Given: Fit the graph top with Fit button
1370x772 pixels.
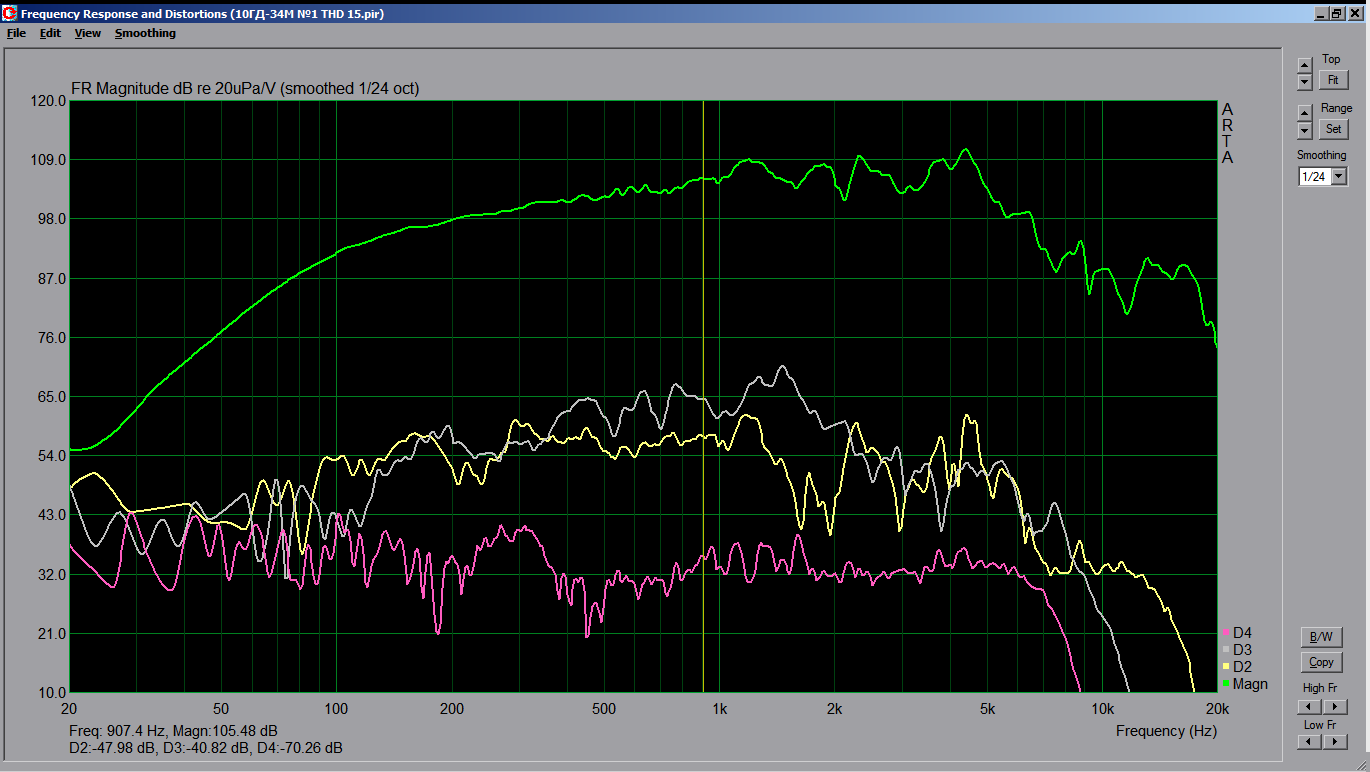Looking at the screenshot, I should coord(1333,80).
